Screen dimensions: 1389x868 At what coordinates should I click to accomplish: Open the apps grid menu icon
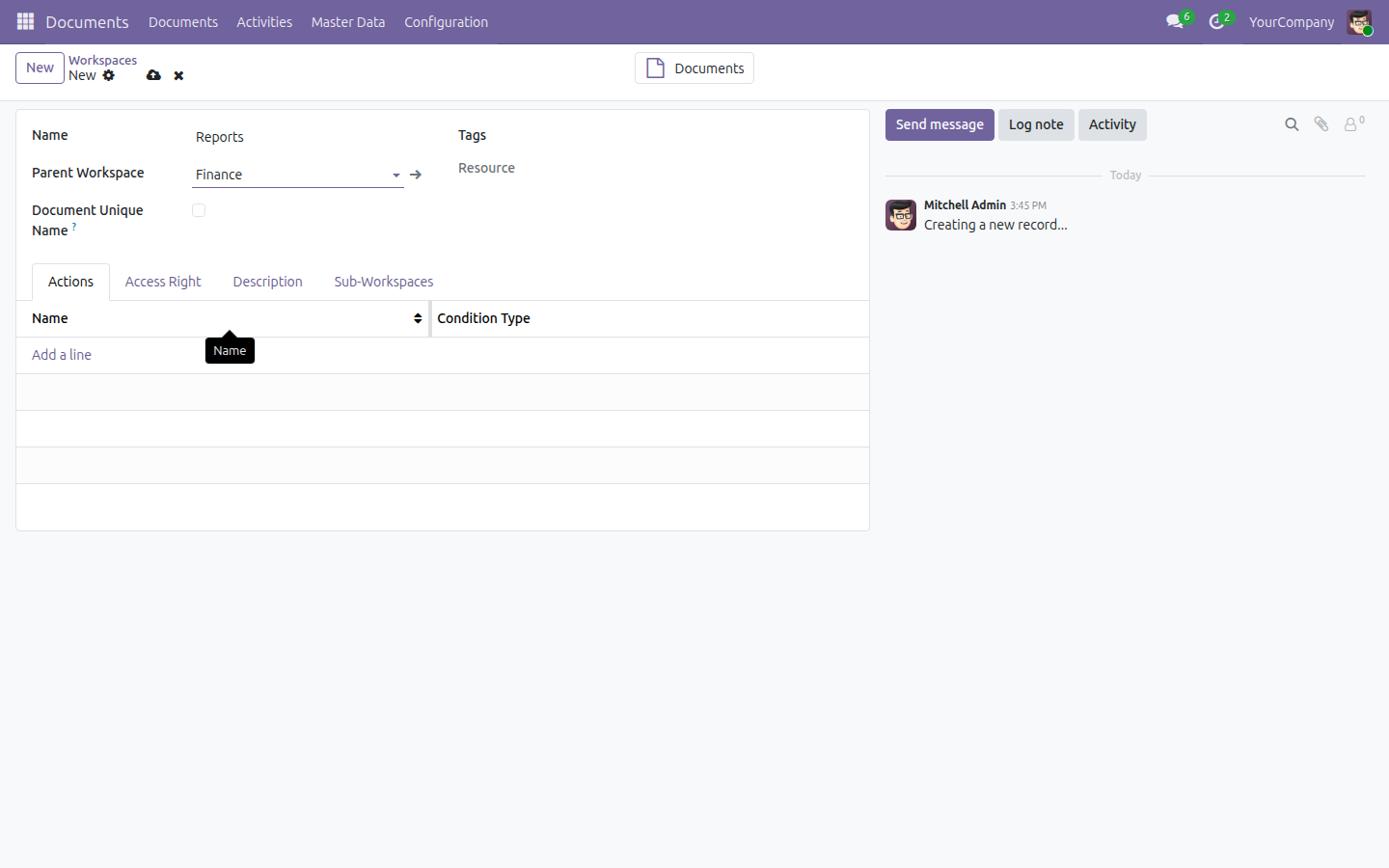point(25,21)
